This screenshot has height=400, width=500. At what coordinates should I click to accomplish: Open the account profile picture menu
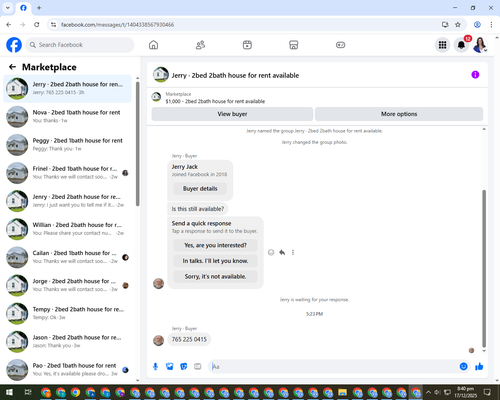point(480,45)
